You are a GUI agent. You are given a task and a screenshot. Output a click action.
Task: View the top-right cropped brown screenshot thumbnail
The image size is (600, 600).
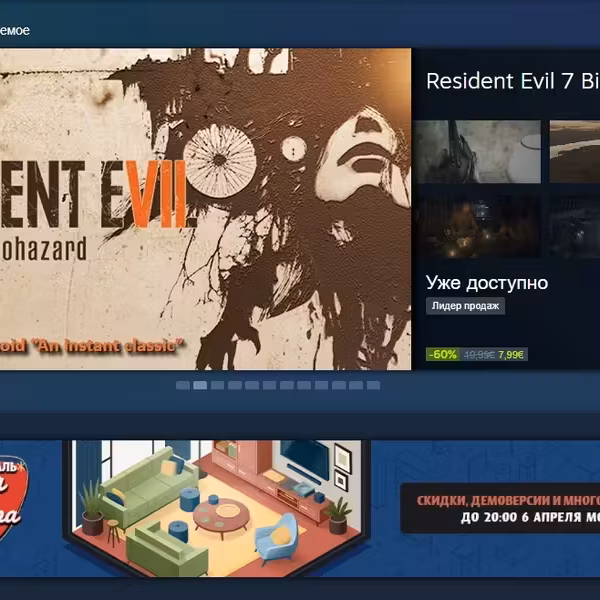pyautogui.click(x=575, y=152)
